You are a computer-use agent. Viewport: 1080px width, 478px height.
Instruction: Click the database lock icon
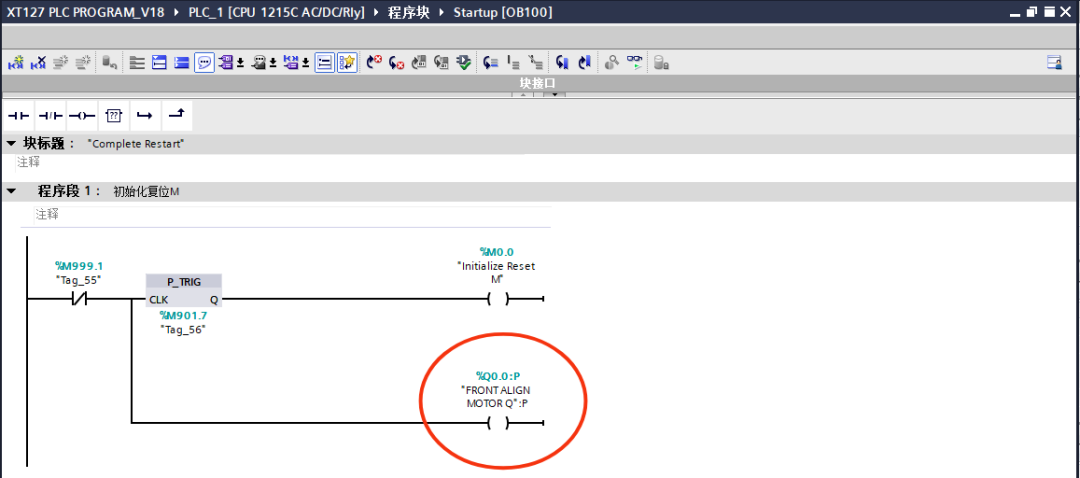click(x=660, y=63)
